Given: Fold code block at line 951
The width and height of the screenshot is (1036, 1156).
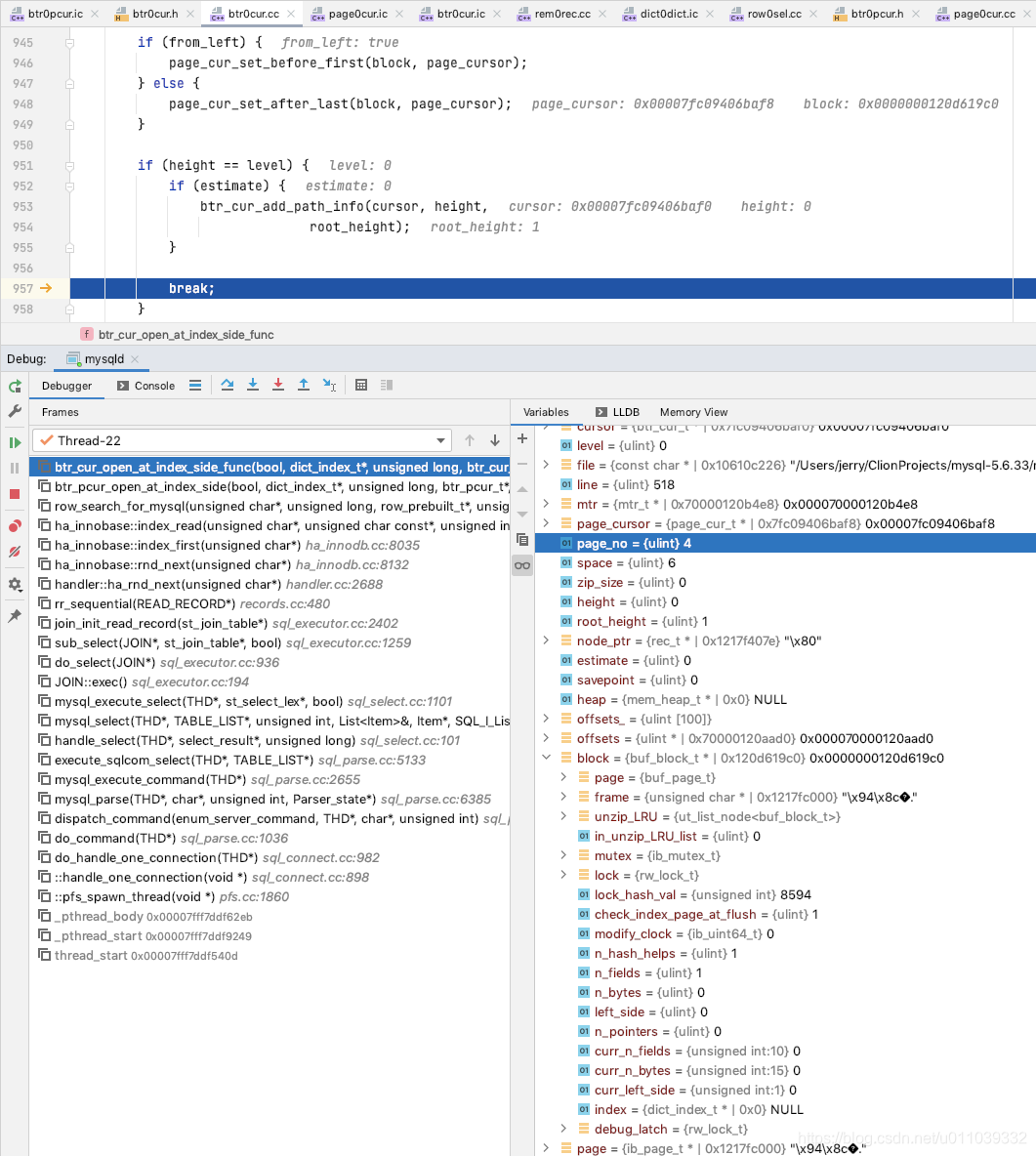Looking at the screenshot, I should click(x=69, y=166).
